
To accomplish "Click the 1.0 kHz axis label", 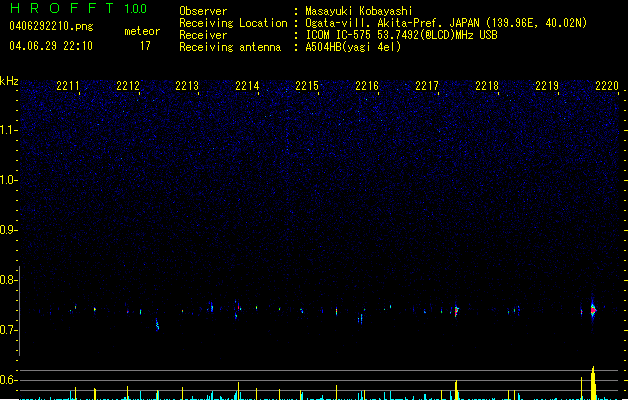I will pos(9,180).
